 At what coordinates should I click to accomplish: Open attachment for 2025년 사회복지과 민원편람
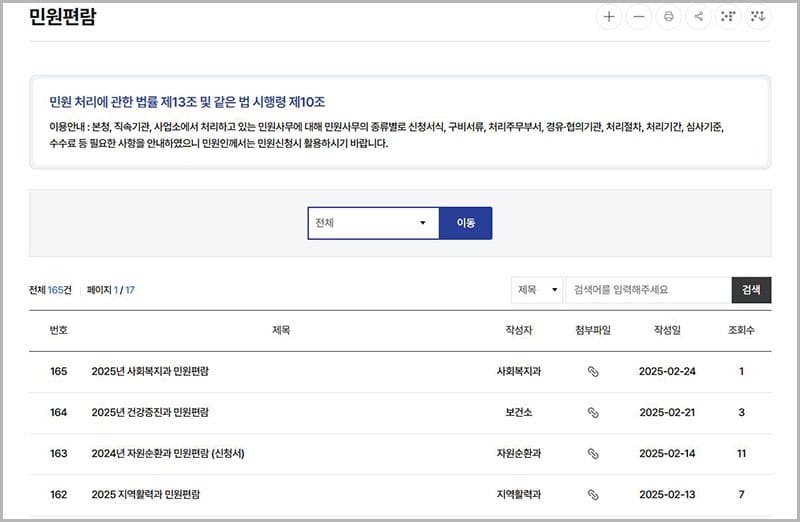coord(592,371)
